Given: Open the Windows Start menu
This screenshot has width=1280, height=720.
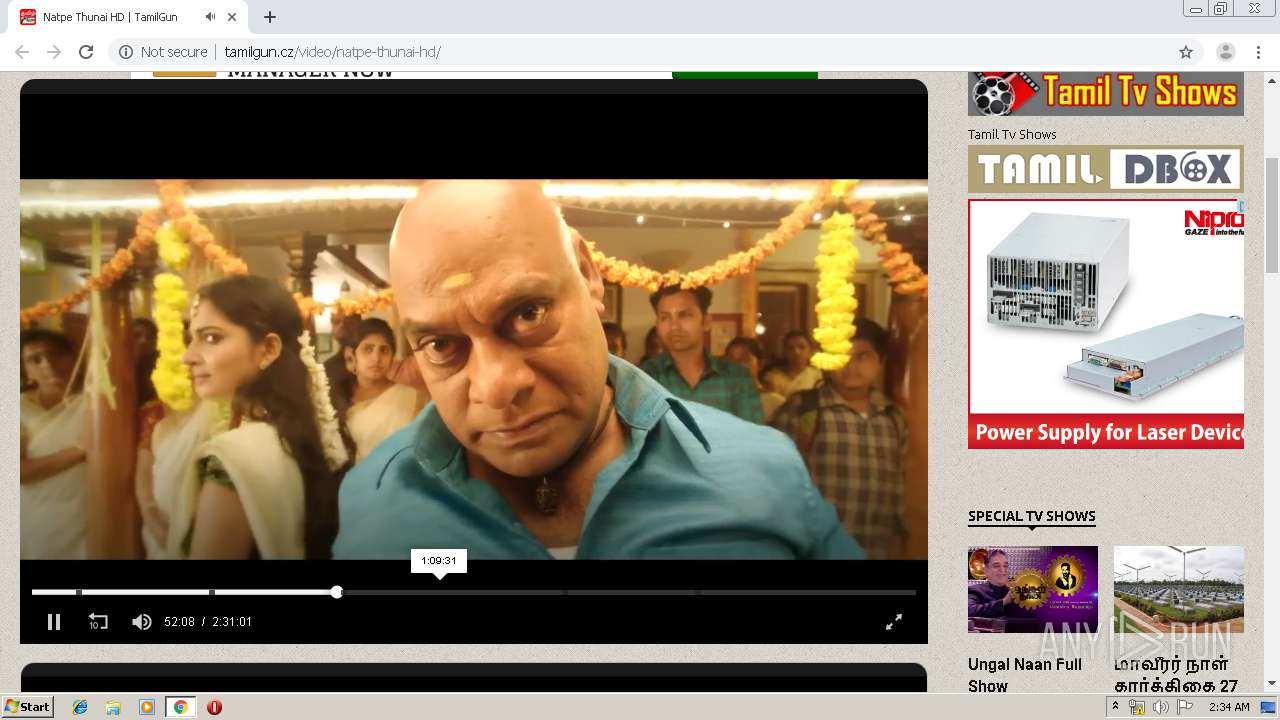Looking at the screenshot, I should [x=27, y=707].
